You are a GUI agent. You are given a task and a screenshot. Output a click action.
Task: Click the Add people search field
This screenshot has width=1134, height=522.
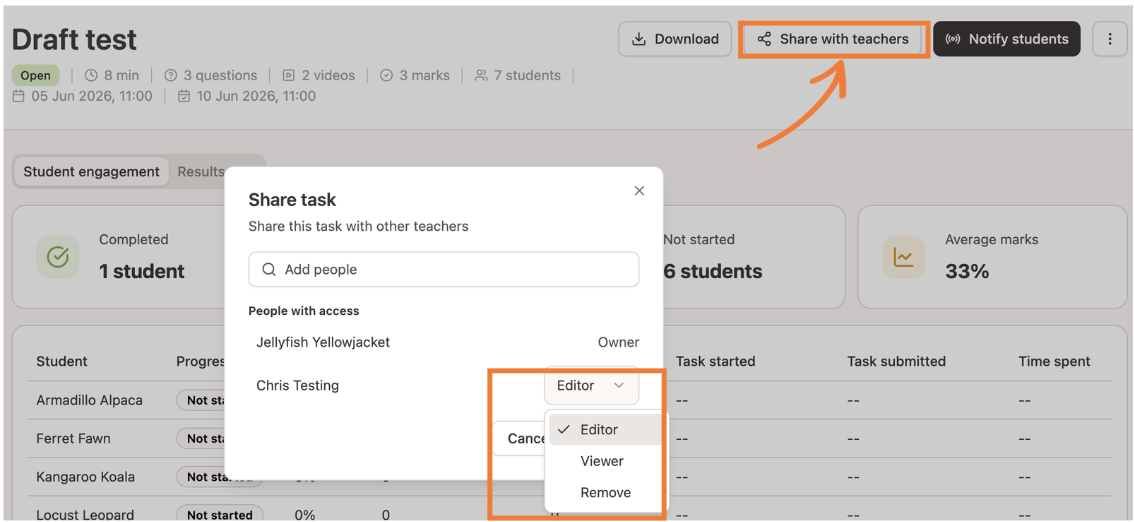(x=443, y=269)
